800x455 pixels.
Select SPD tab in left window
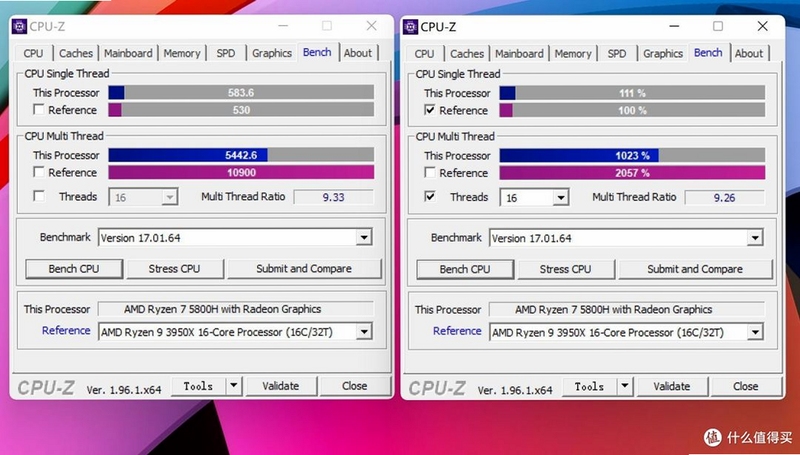point(226,53)
